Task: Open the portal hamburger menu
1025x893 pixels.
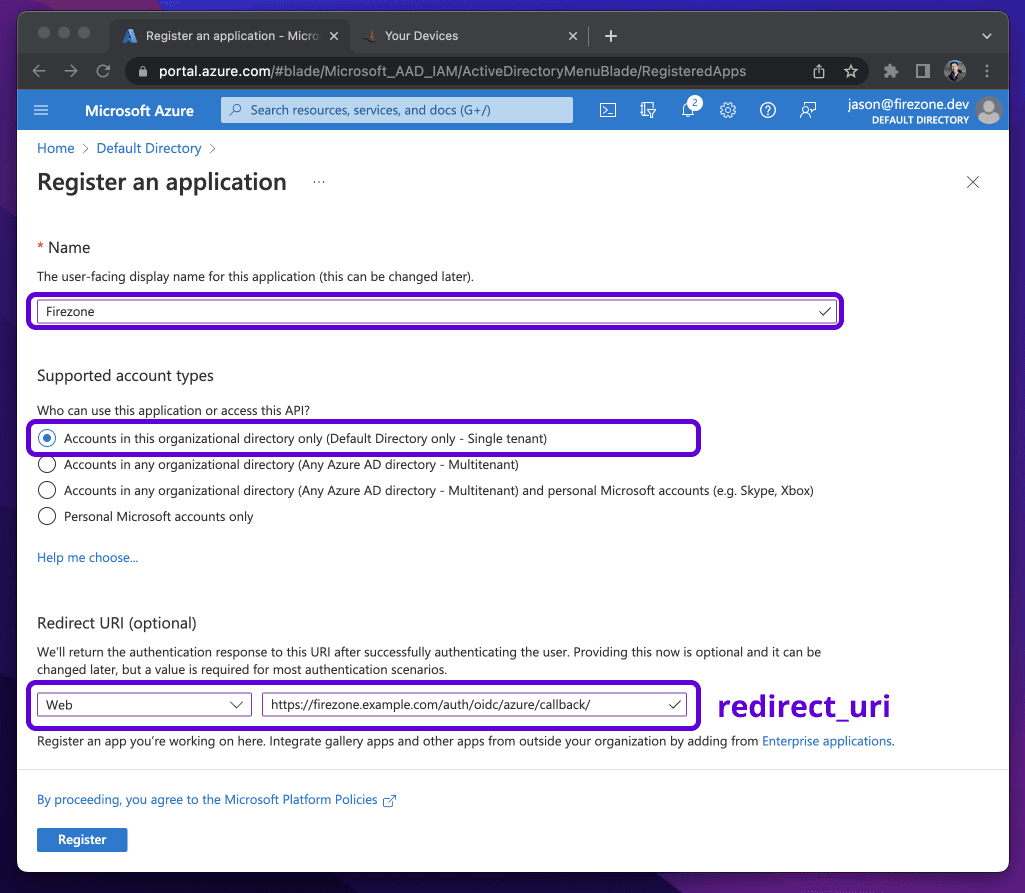Action: [40, 110]
